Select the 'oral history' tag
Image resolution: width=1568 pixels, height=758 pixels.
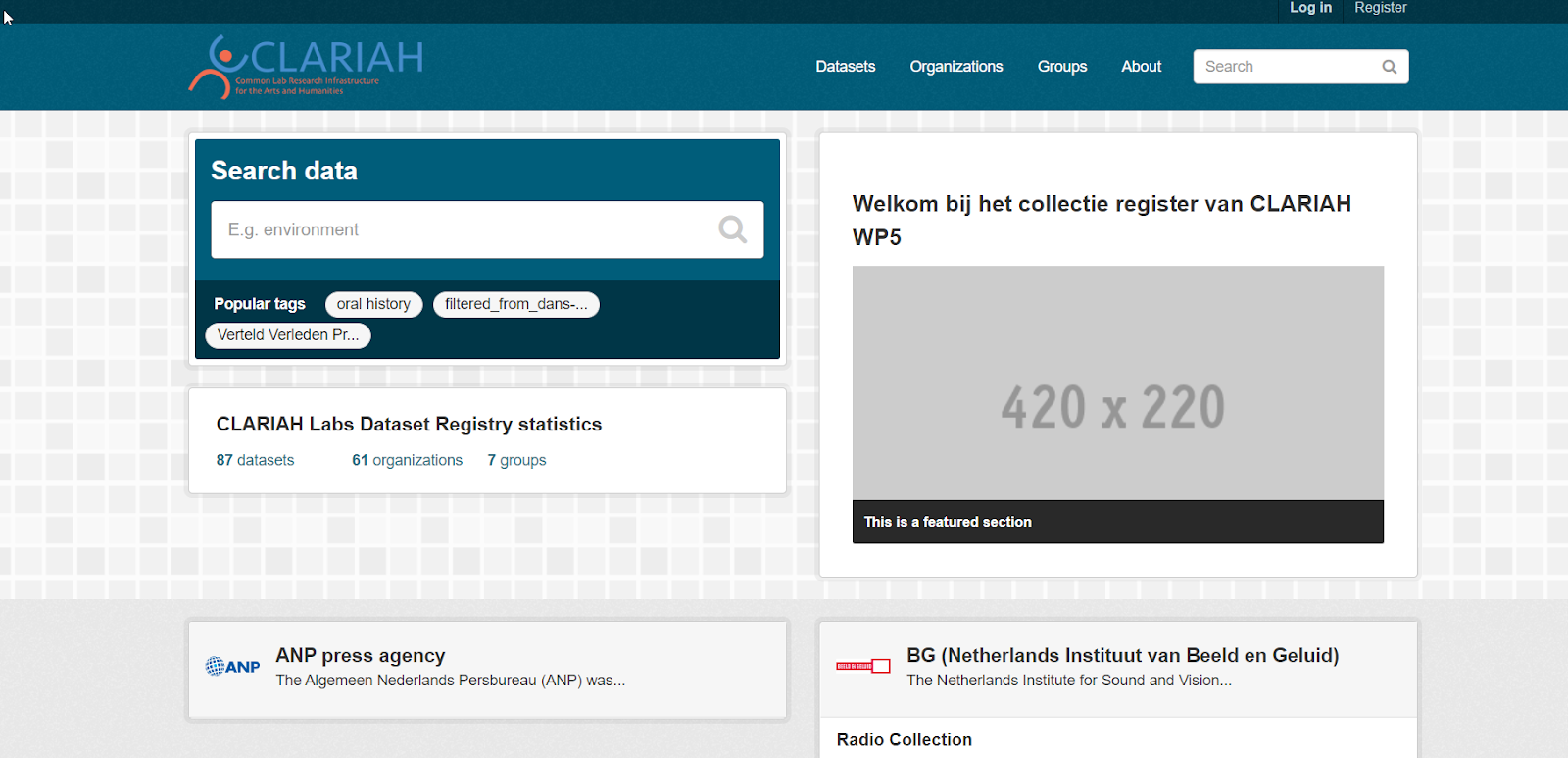pyautogui.click(x=373, y=304)
